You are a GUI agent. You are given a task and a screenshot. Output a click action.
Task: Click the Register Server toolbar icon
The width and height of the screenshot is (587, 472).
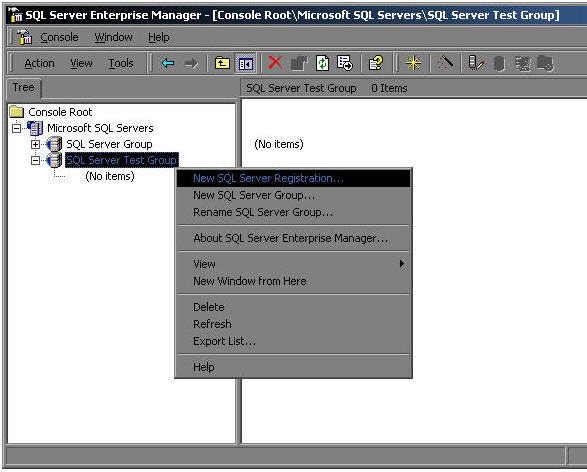pos(477,63)
